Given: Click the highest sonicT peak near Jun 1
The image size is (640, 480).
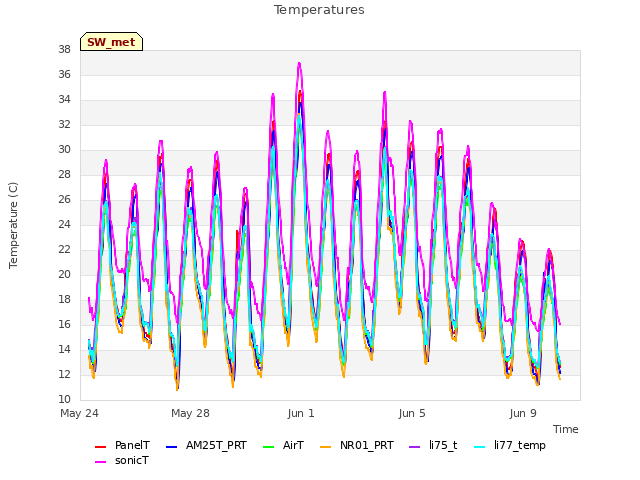Looking at the screenshot, I should 299,64.
